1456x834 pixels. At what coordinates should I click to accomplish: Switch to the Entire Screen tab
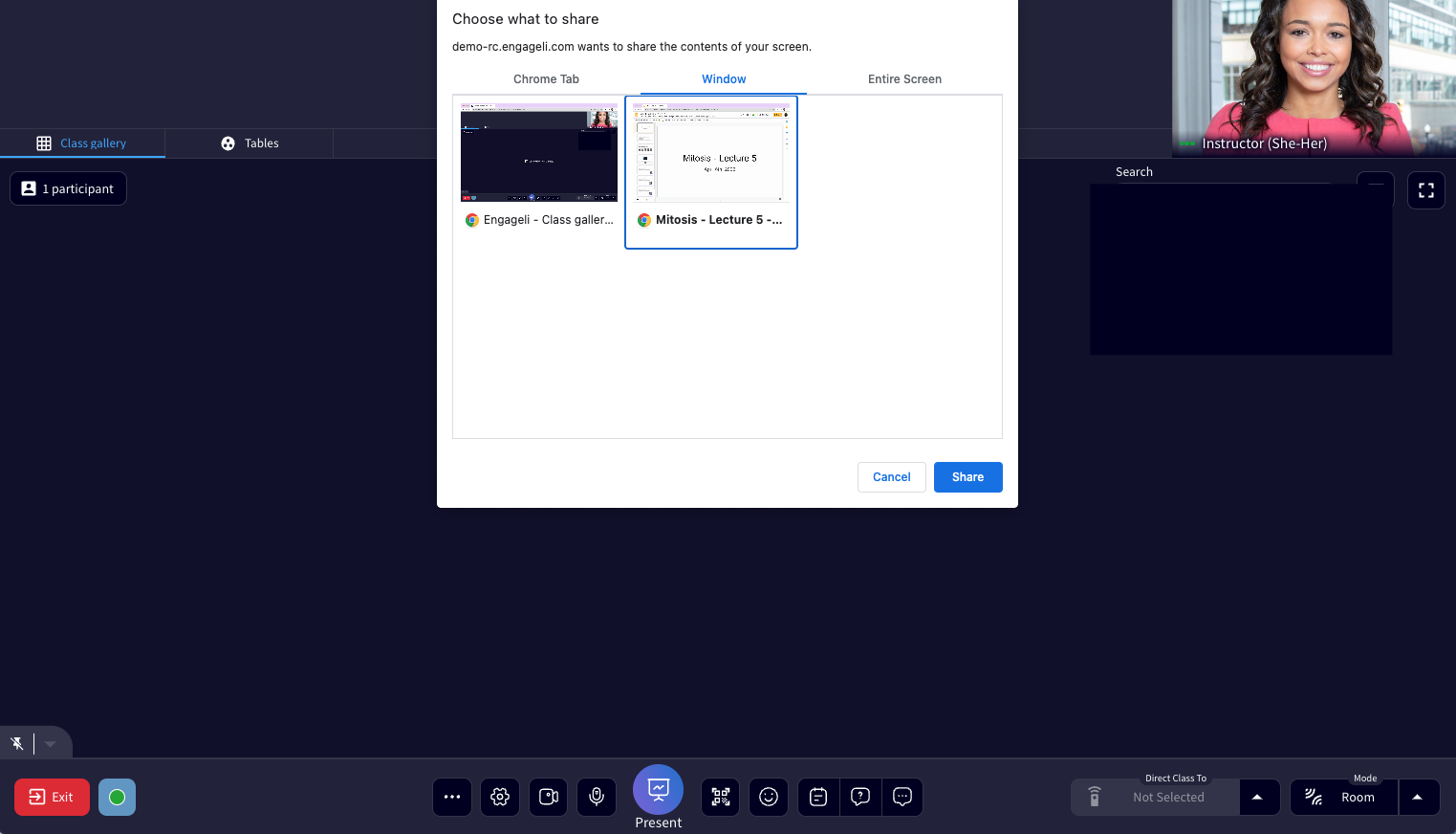[904, 79]
